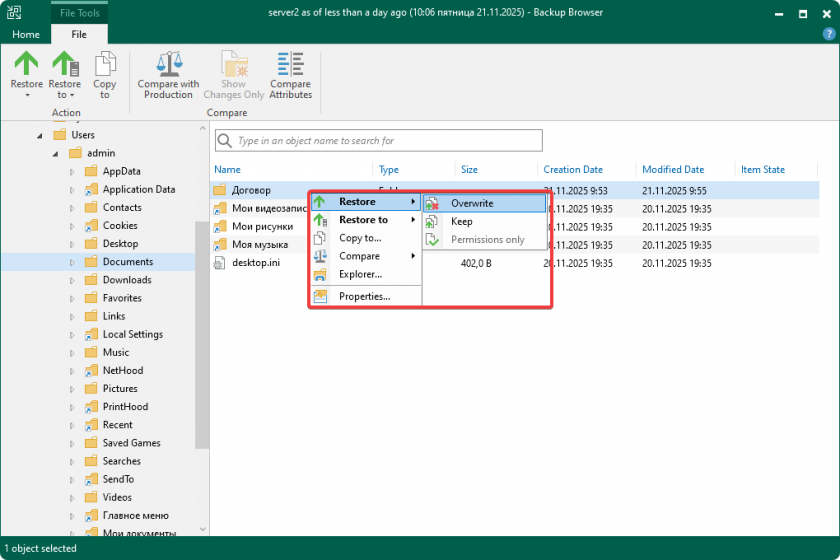Sort the list by Modified Date column
This screenshot has height=560, width=840.
[673, 170]
